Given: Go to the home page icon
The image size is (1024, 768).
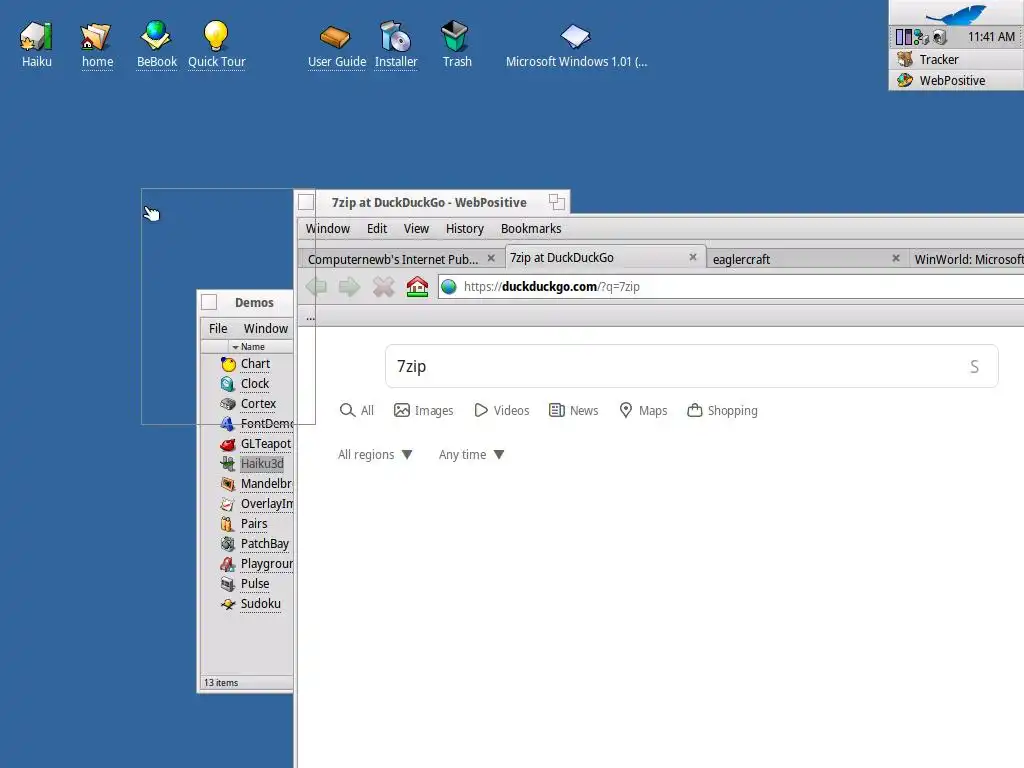Looking at the screenshot, I should [417, 287].
